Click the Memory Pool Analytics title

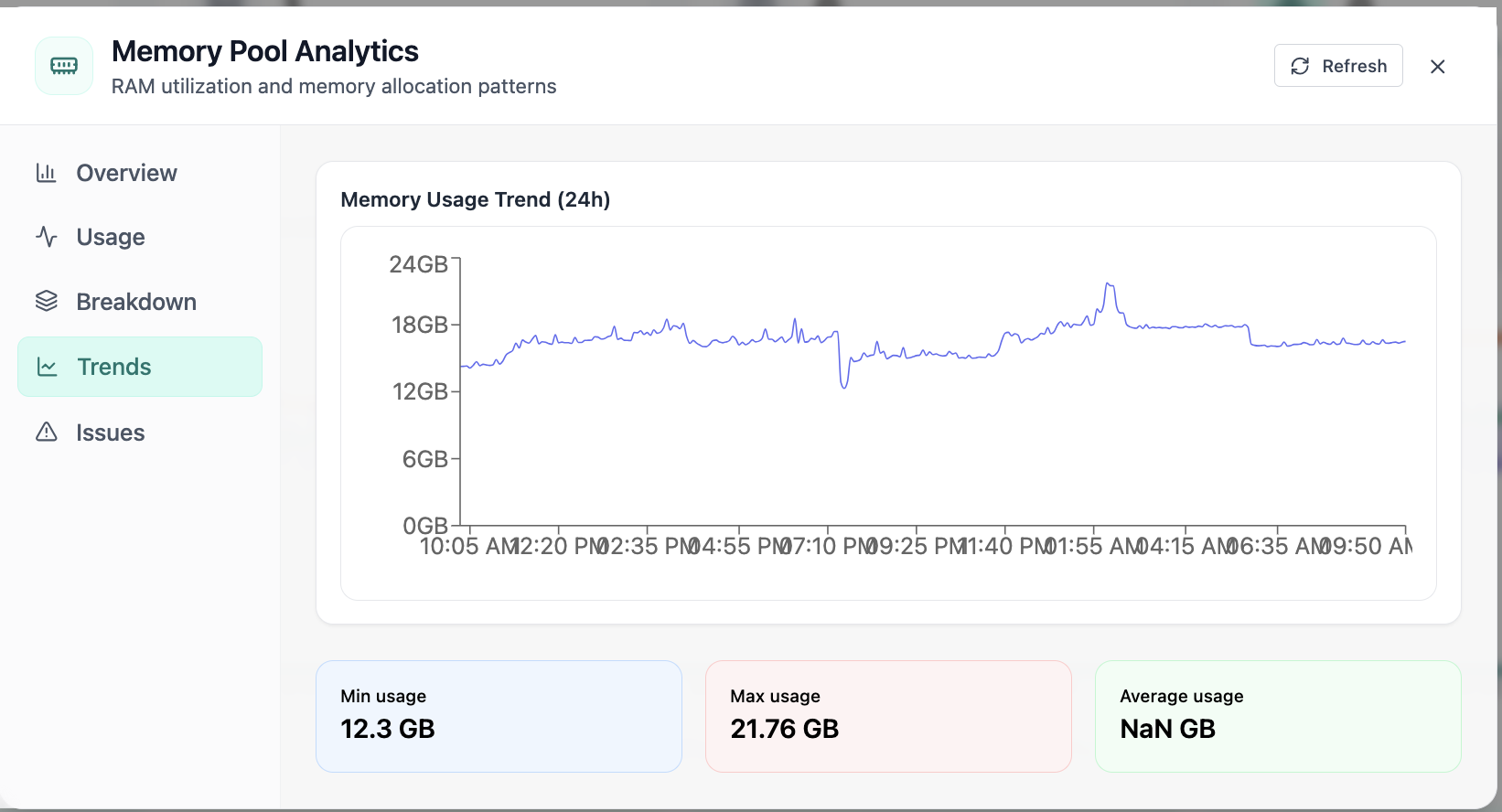point(265,51)
